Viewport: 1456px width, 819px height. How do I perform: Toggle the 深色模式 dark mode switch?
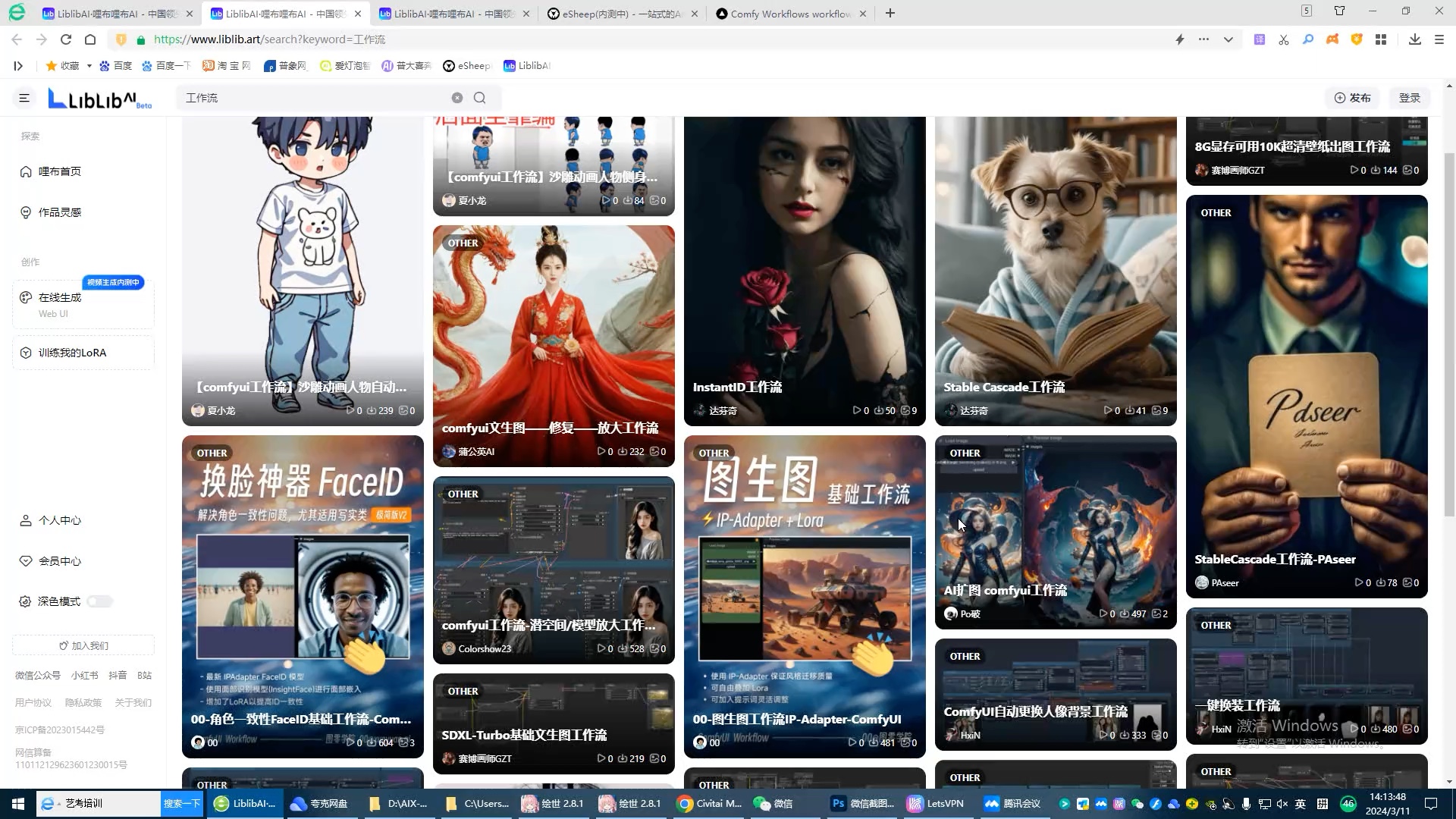click(x=99, y=601)
